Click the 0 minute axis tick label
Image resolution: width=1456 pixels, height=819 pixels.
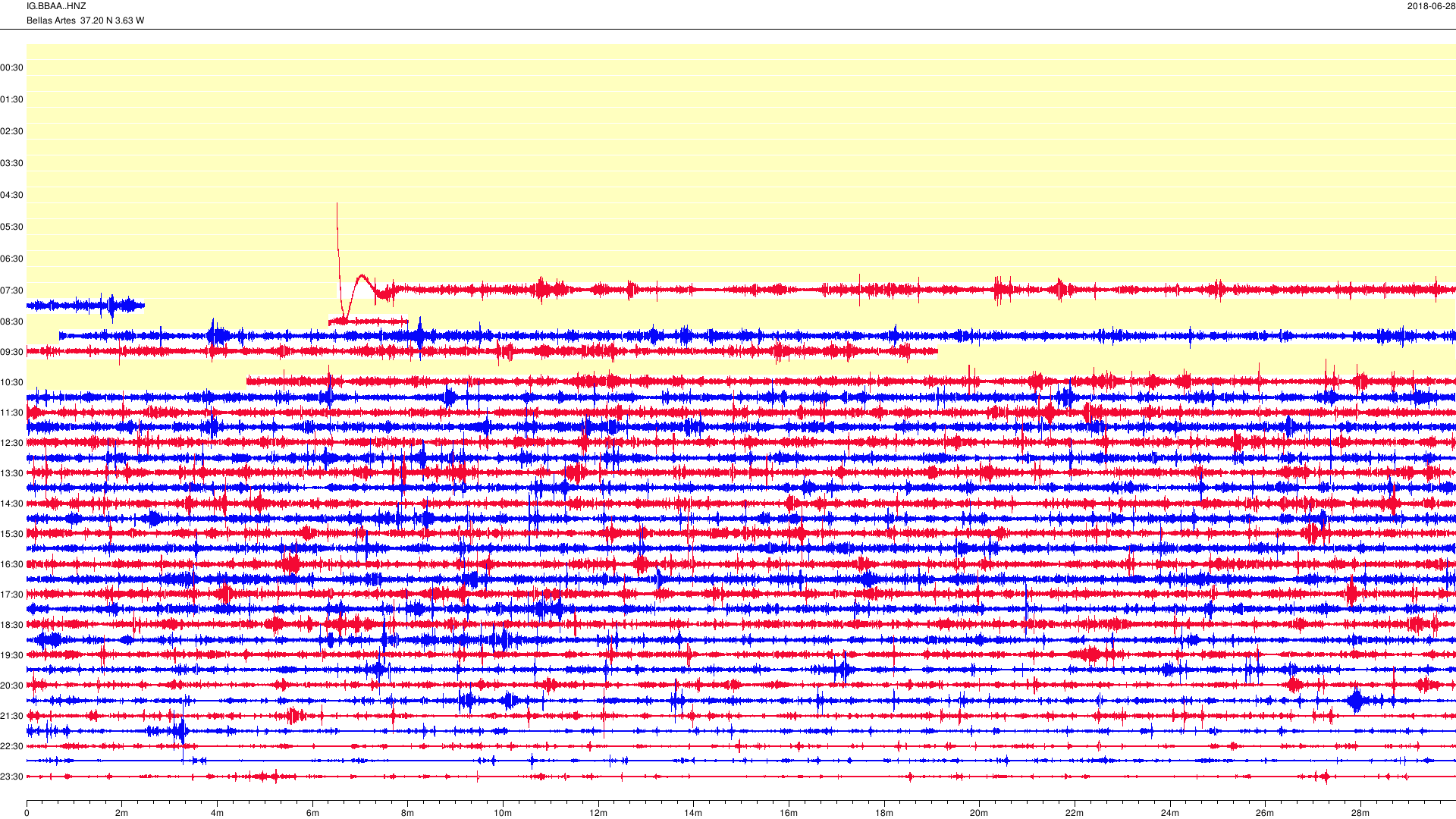(27, 813)
